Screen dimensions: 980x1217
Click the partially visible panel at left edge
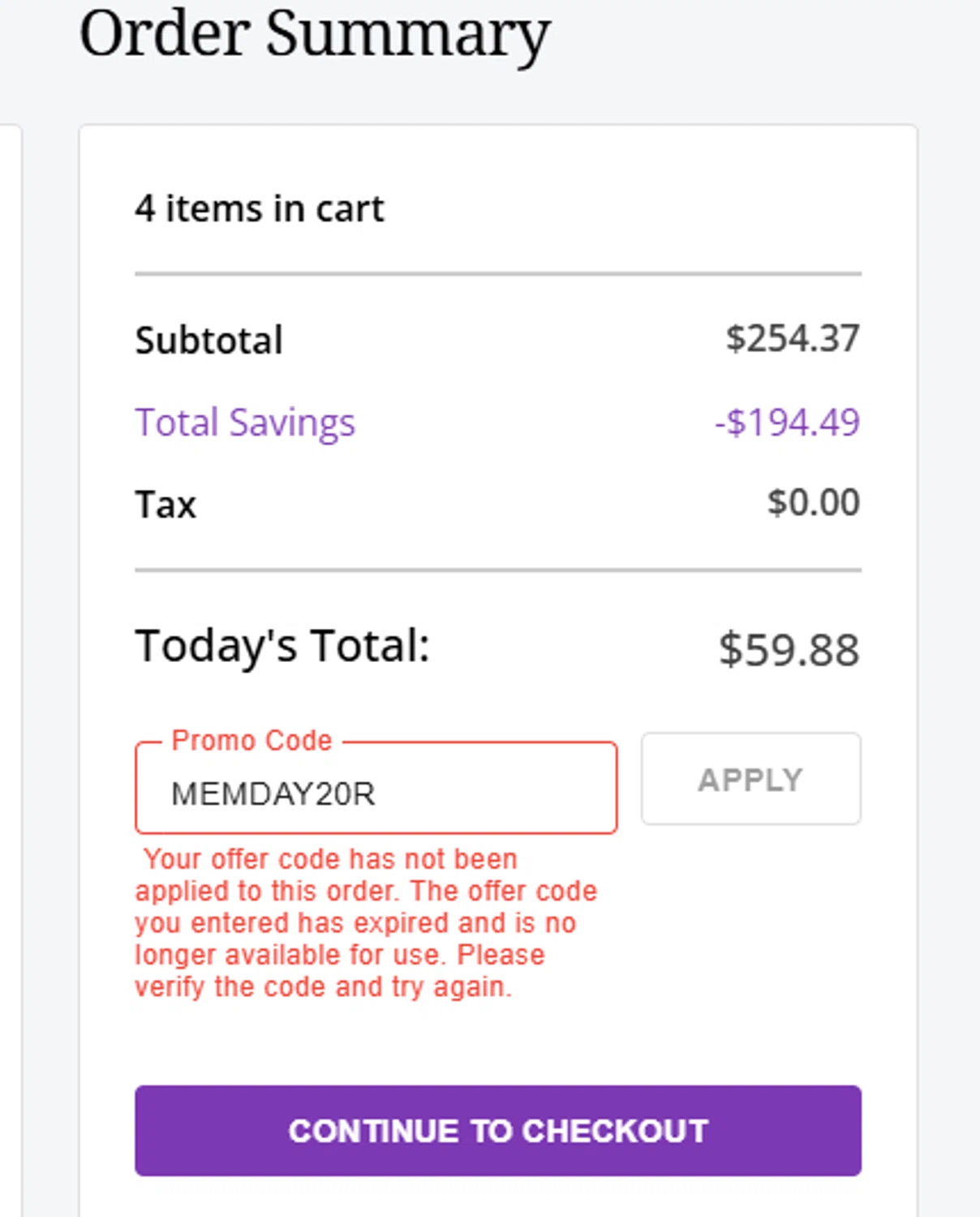[10, 649]
